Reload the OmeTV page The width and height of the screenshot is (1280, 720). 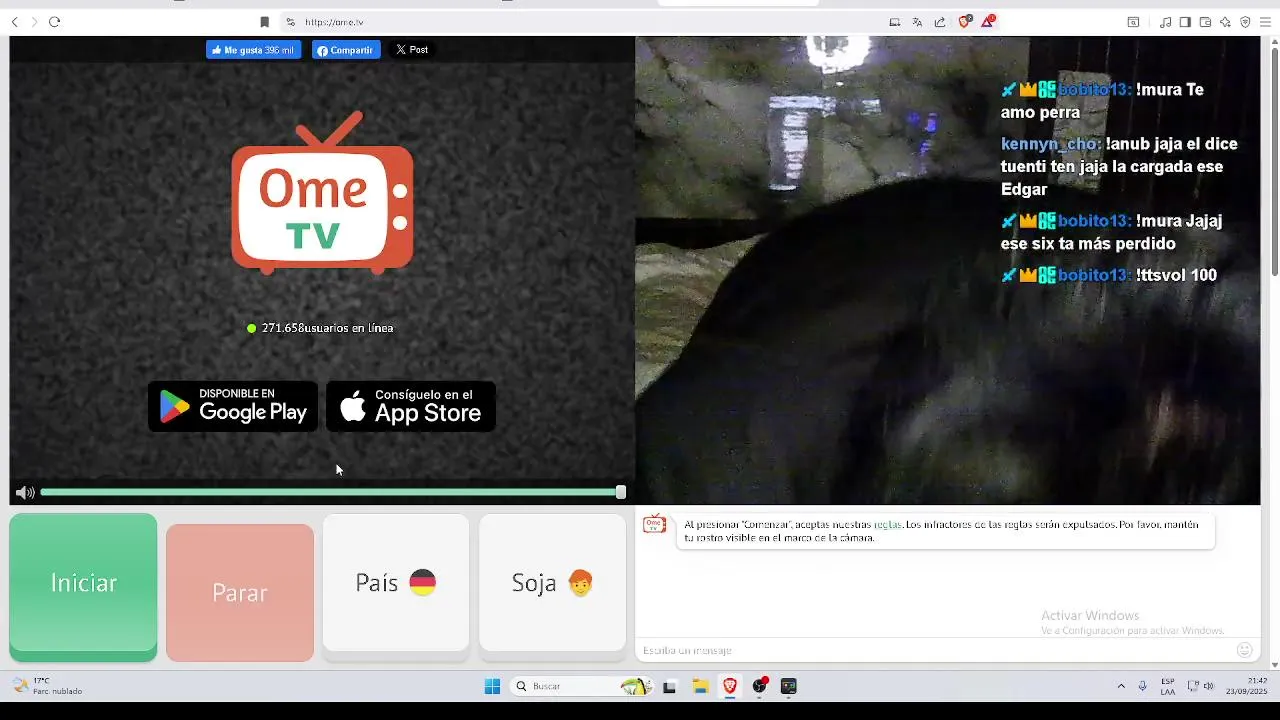point(54,22)
